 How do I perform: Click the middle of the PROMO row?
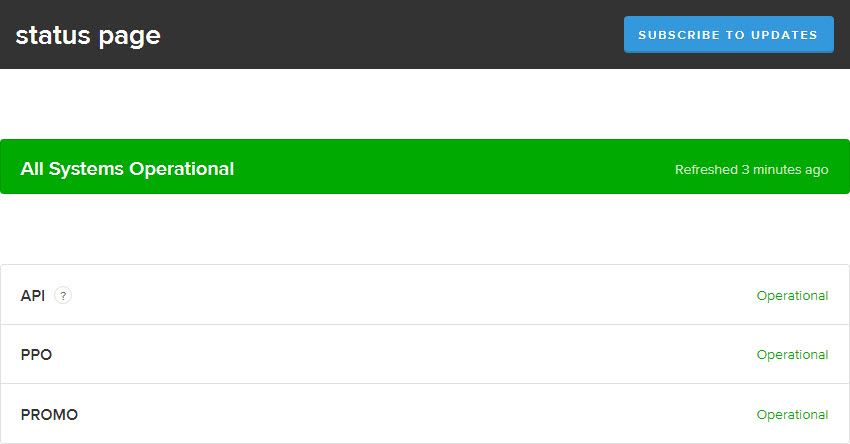click(425, 414)
